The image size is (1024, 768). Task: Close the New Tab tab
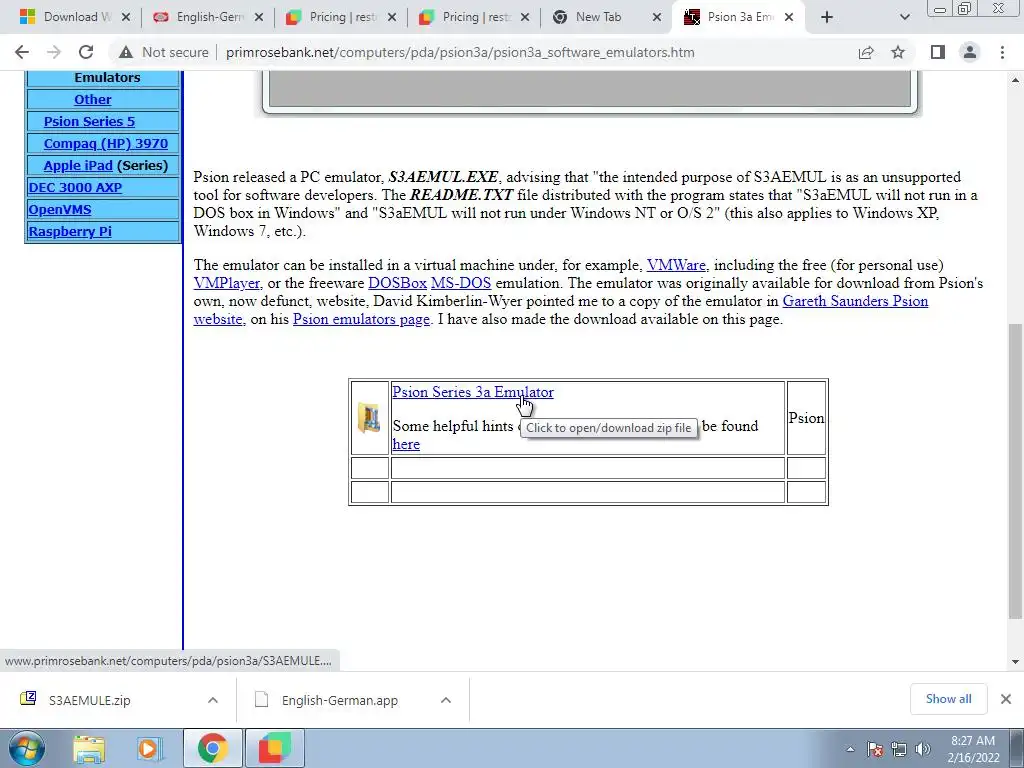(657, 18)
